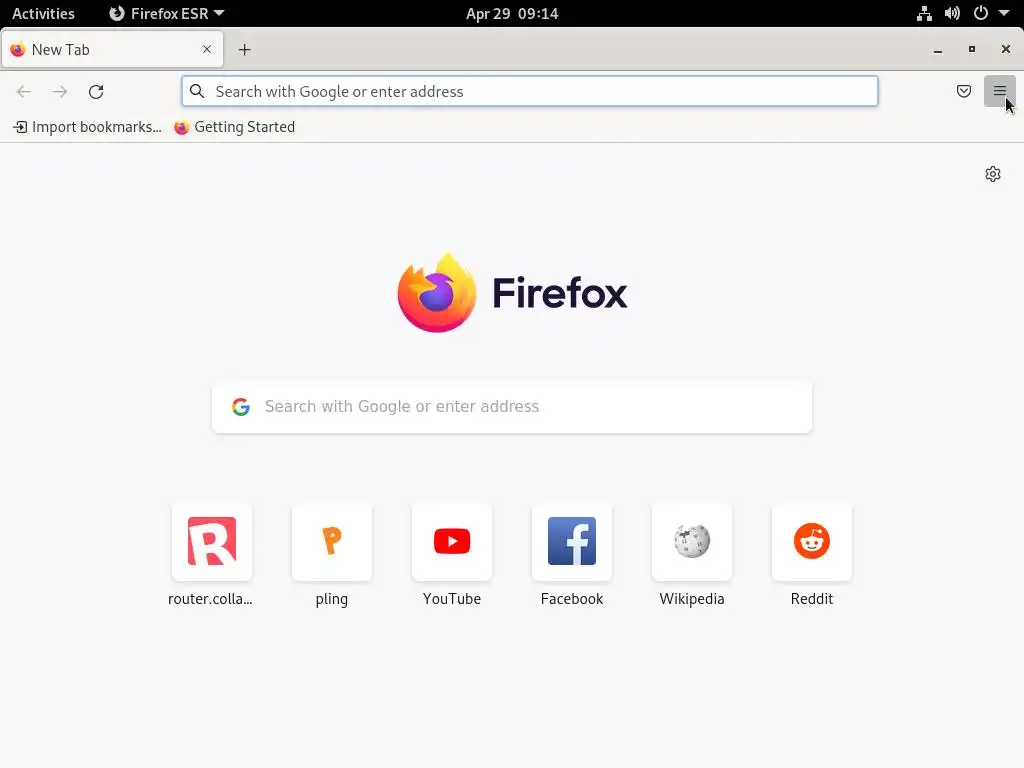Click the Save to Pocket icon
This screenshot has width=1024, height=768.
[x=963, y=91]
